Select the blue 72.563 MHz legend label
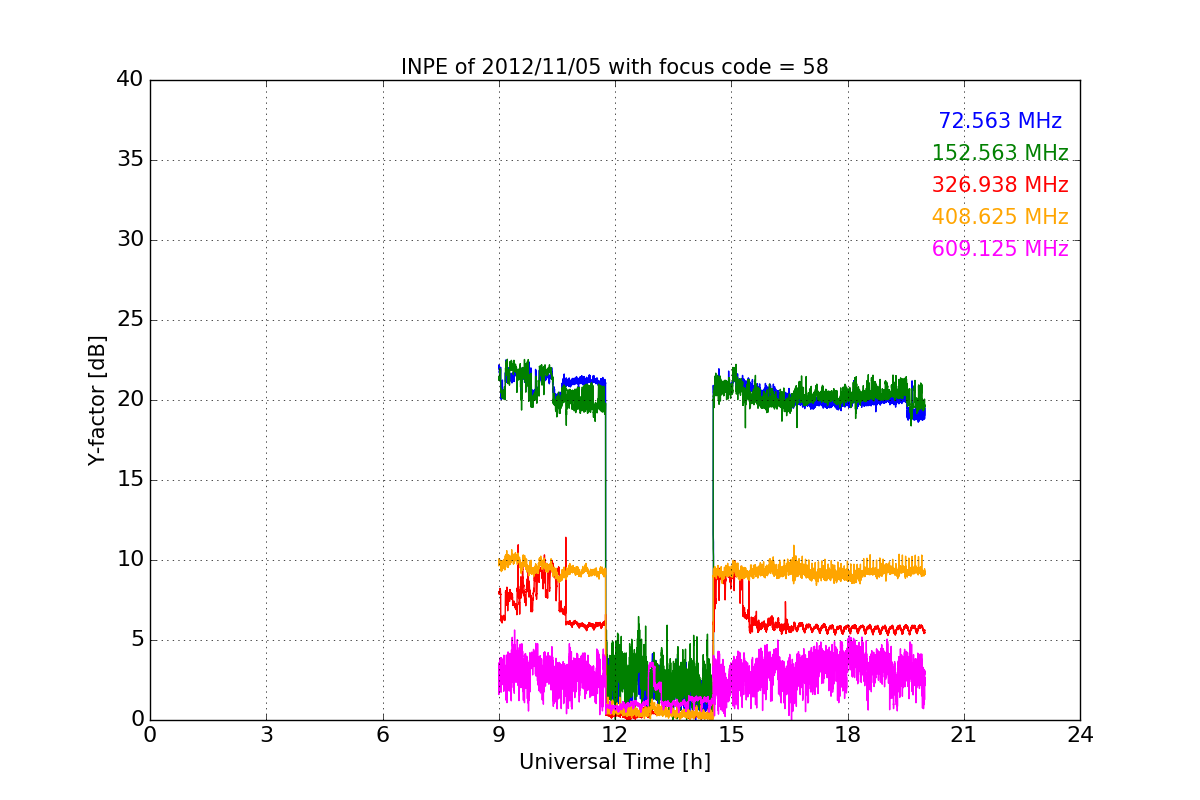This screenshot has width=1200, height=800. 1000,121
